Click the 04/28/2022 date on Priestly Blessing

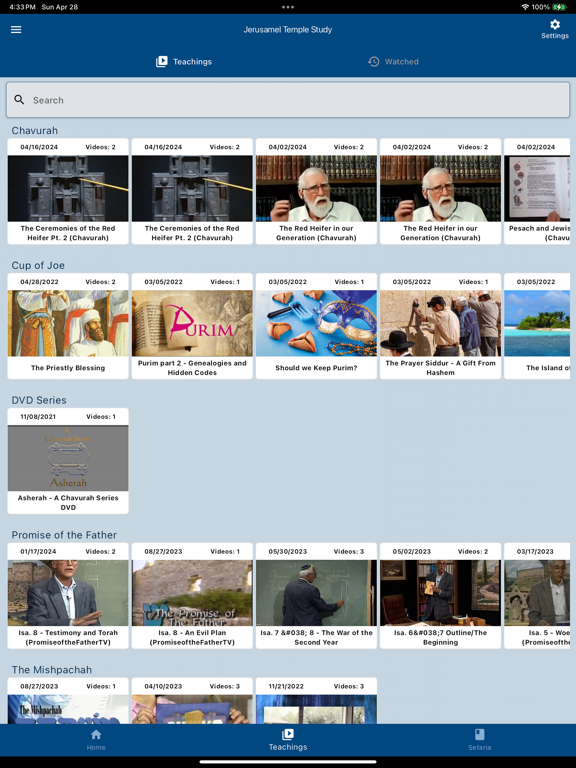click(39, 282)
